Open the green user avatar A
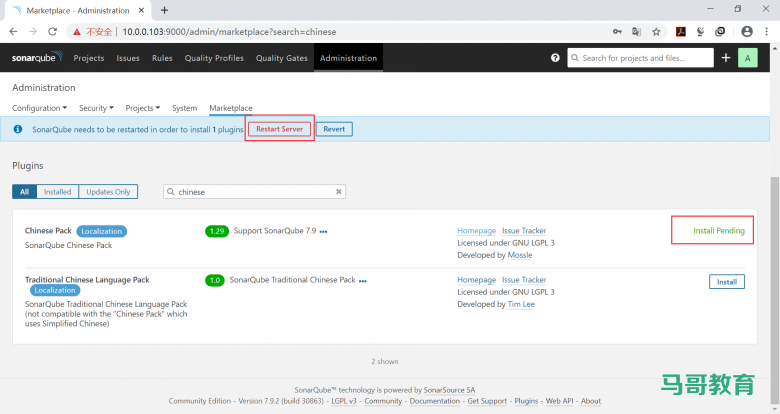This screenshot has height=414, width=780. pos(748,58)
